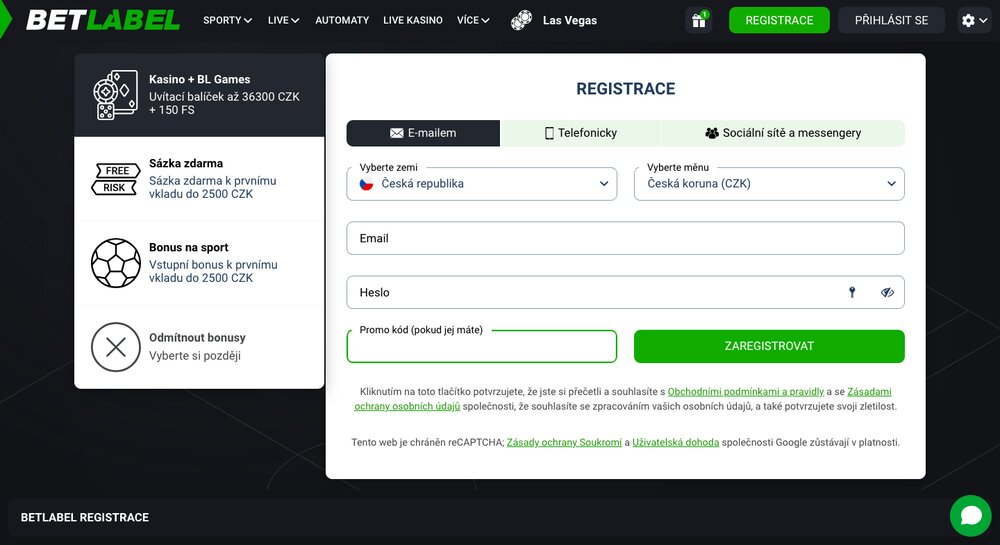Click the X circle refuse bonuses icon
Screen dimensions: 1000x545
[115, 347]
